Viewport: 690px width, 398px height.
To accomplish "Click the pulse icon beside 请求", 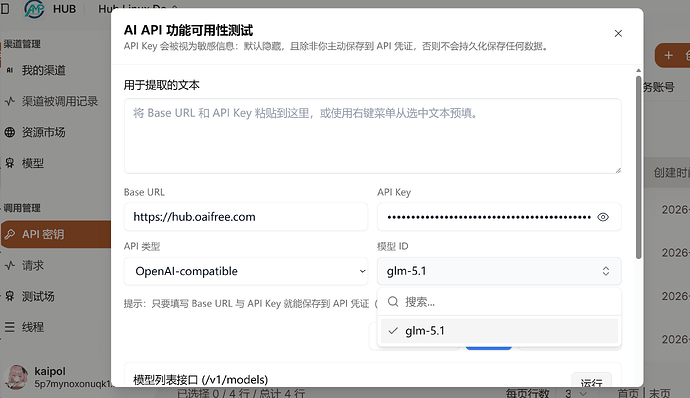I will (10, 265).
